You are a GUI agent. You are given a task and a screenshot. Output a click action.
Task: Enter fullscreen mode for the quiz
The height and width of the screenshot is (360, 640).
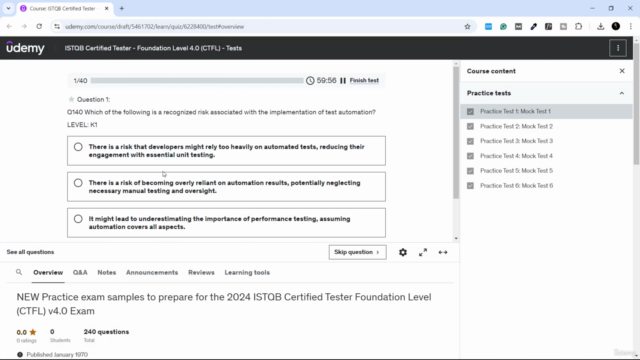click(x=423, y=252)
